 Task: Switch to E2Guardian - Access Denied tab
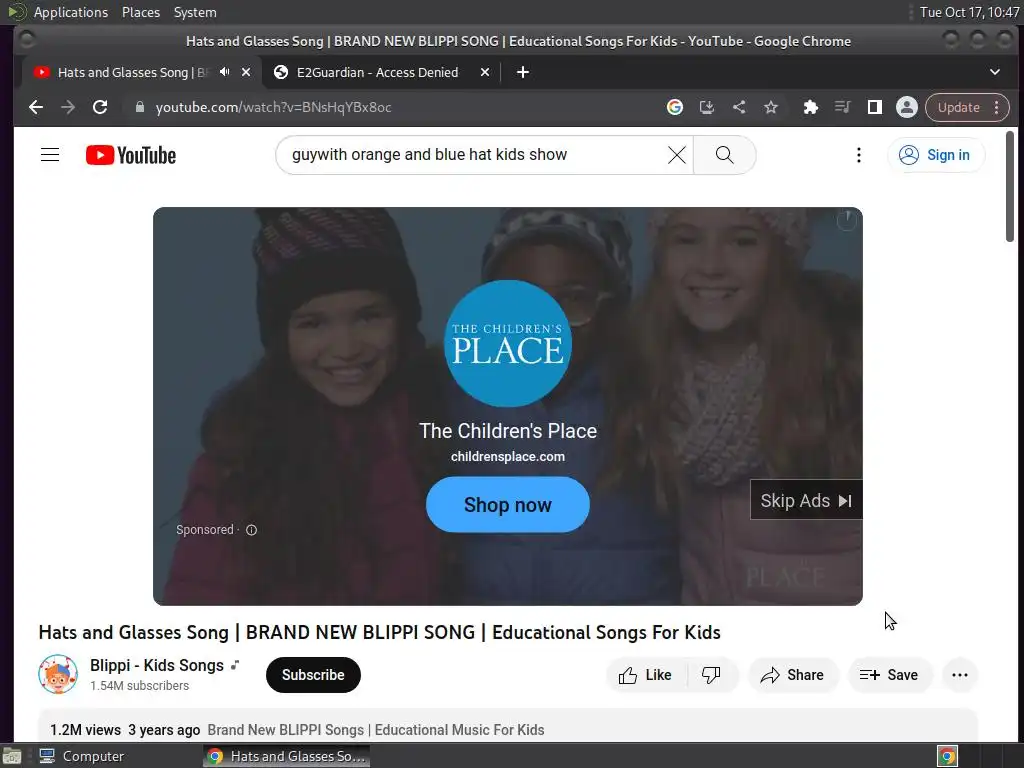[x=377, y=72]
